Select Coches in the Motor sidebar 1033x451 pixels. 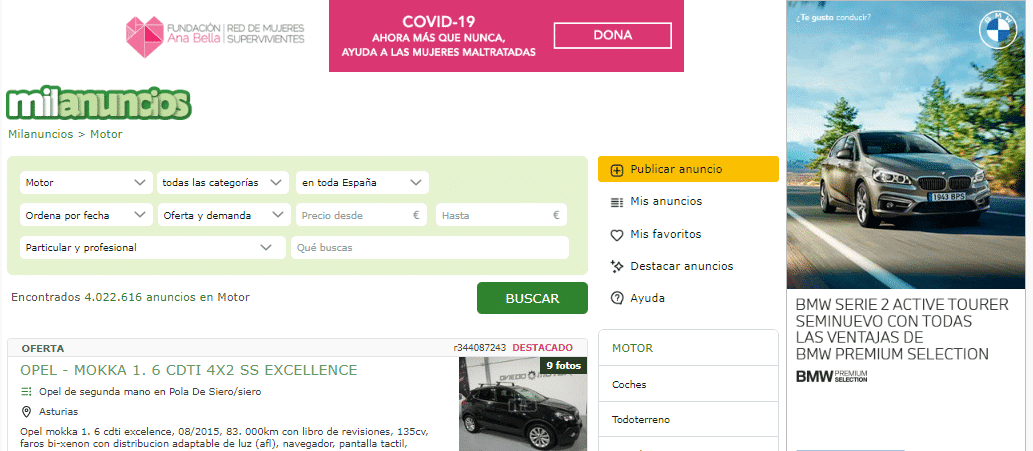click(x=629, y=385)
